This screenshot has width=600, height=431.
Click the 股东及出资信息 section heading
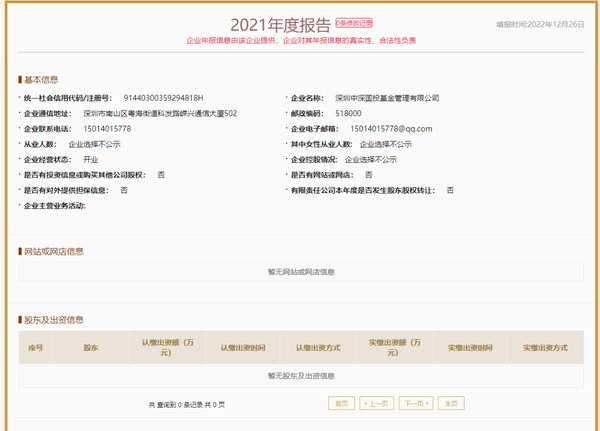click(x=54, y=320)
